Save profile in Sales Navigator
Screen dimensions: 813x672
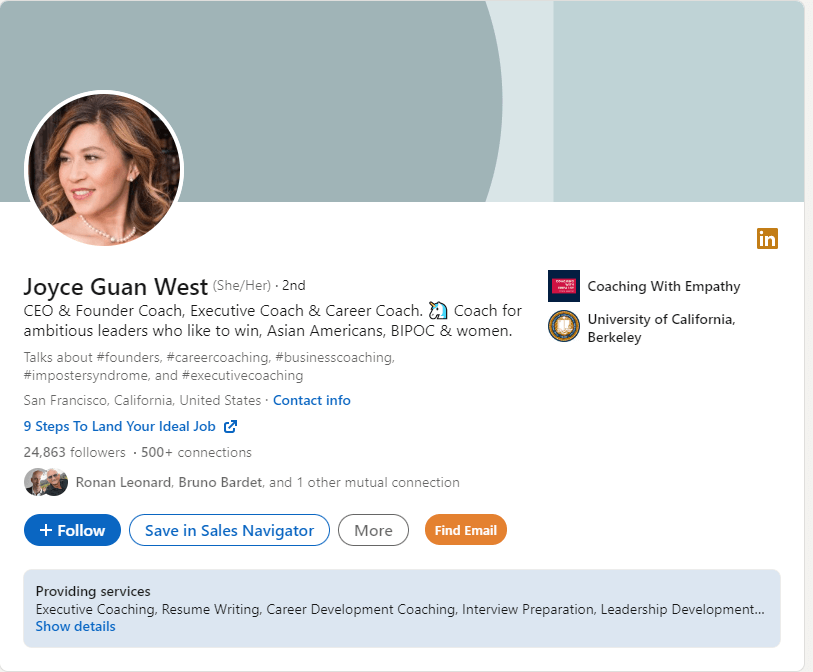[229, 530]
